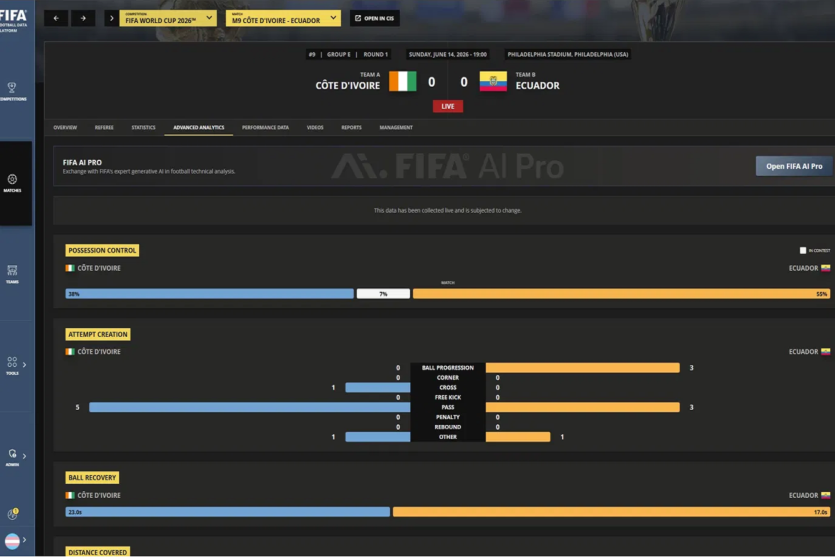Image resolution: width=835 pixels, height=557 pixels.
Task: Switch to the Performance Data tab
Action: tap(265, 128)
